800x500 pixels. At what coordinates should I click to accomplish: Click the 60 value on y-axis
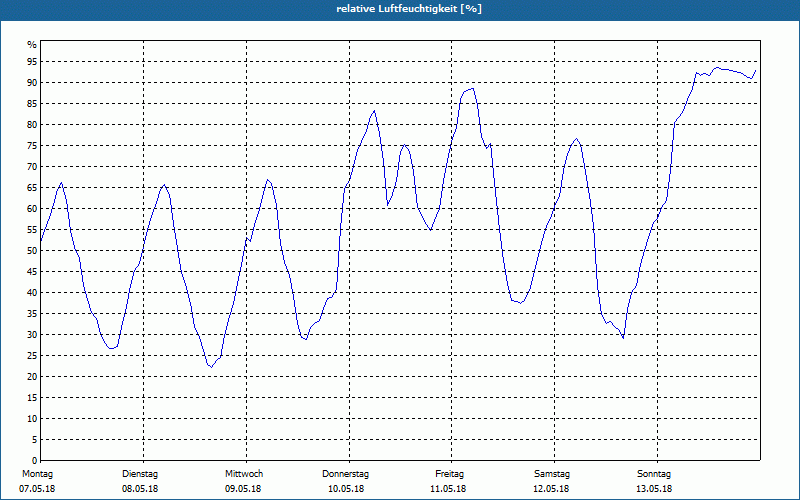(x=32, y=209)
